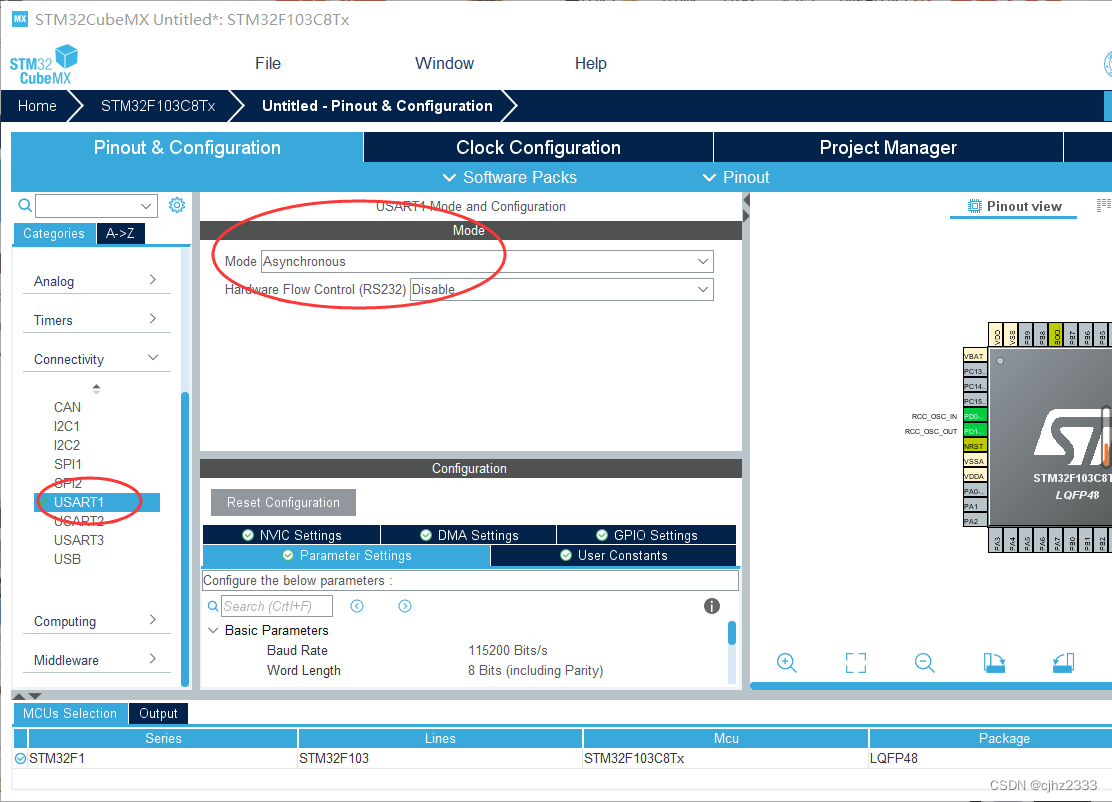Collapse the bottom panel with arrow icons
1112x802 pixels.
27,696
